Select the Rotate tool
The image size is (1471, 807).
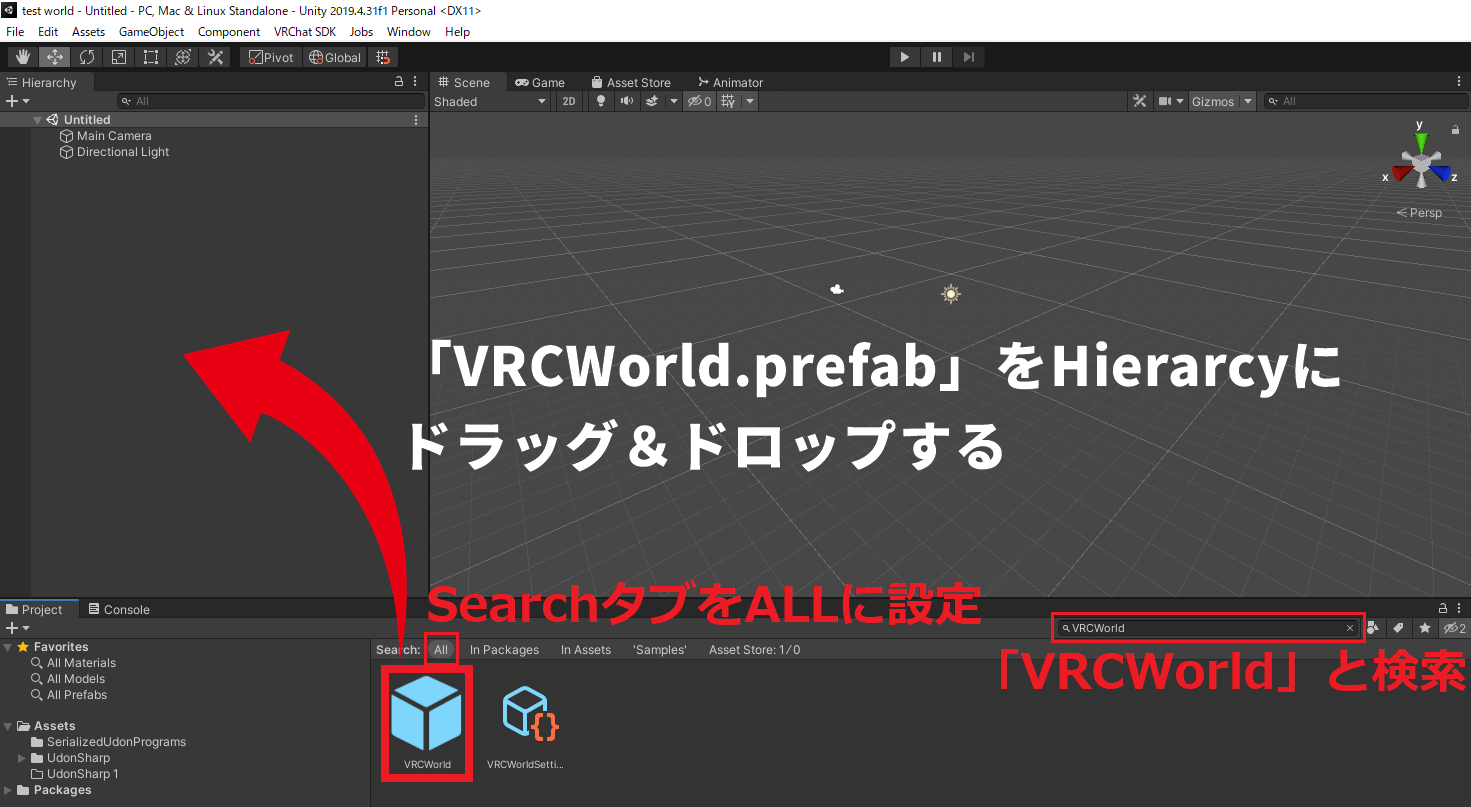click(86, 57)
